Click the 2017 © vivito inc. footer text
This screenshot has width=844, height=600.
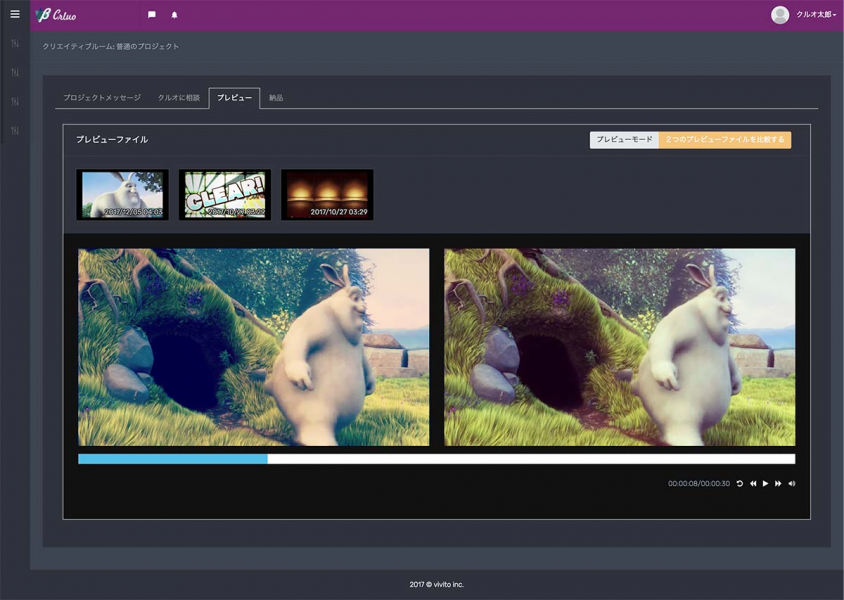click(437, 584)
